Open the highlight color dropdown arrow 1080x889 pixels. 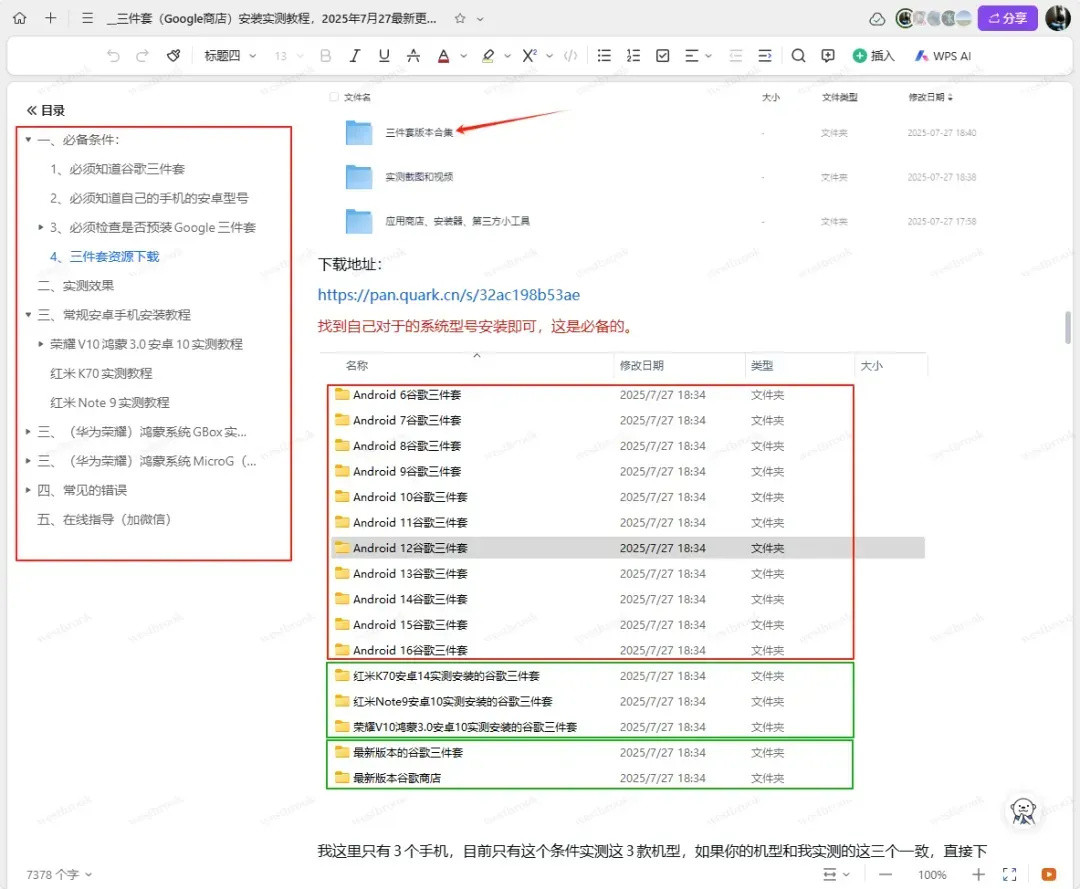[x=508, y=56]
